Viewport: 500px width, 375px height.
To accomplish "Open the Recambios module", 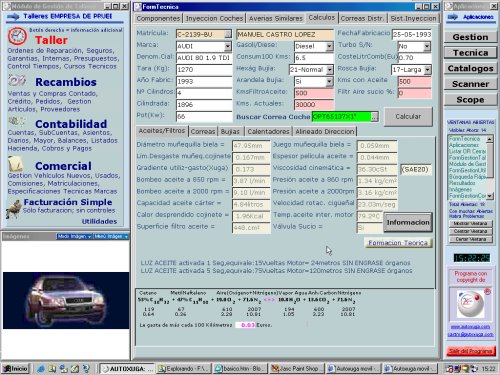I will [x=66, y=82].
